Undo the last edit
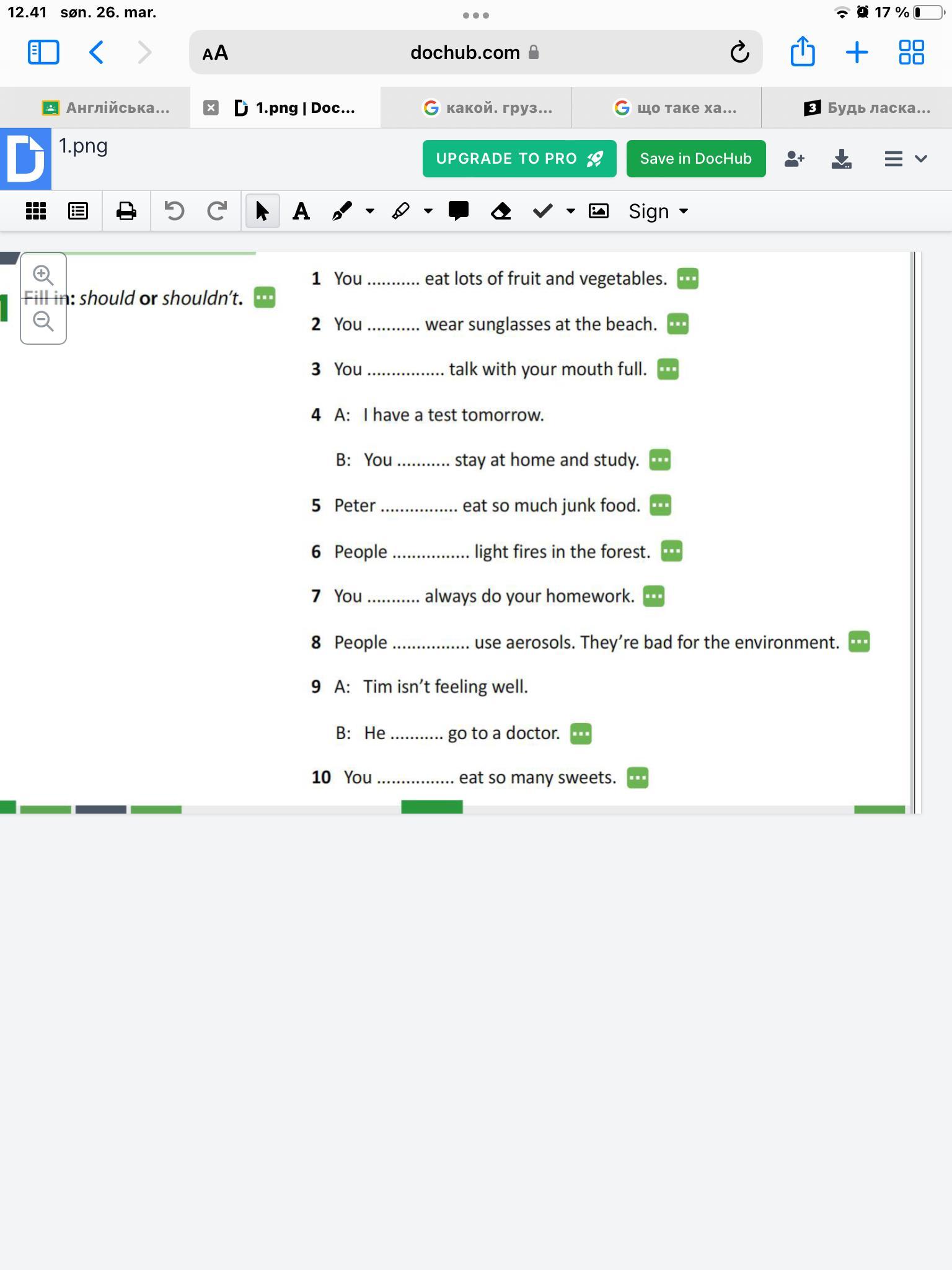This screenshot has height=1270, width=952. [x=174, y=211]
